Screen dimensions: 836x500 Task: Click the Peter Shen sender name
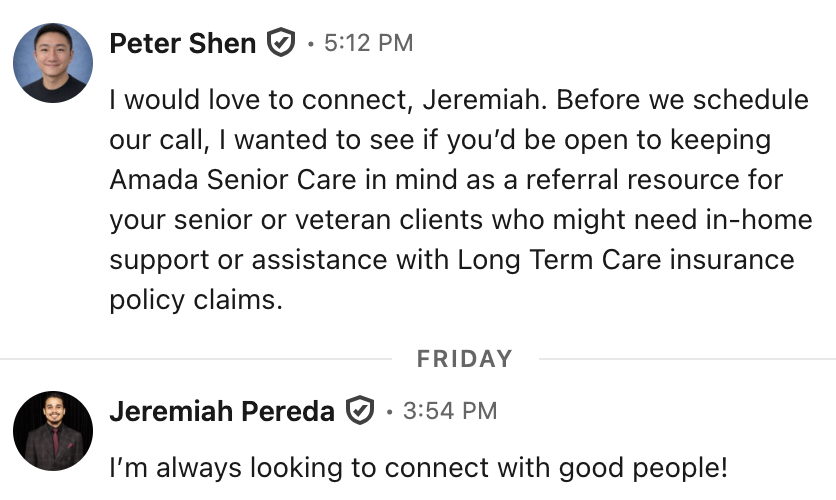point(182,43)
